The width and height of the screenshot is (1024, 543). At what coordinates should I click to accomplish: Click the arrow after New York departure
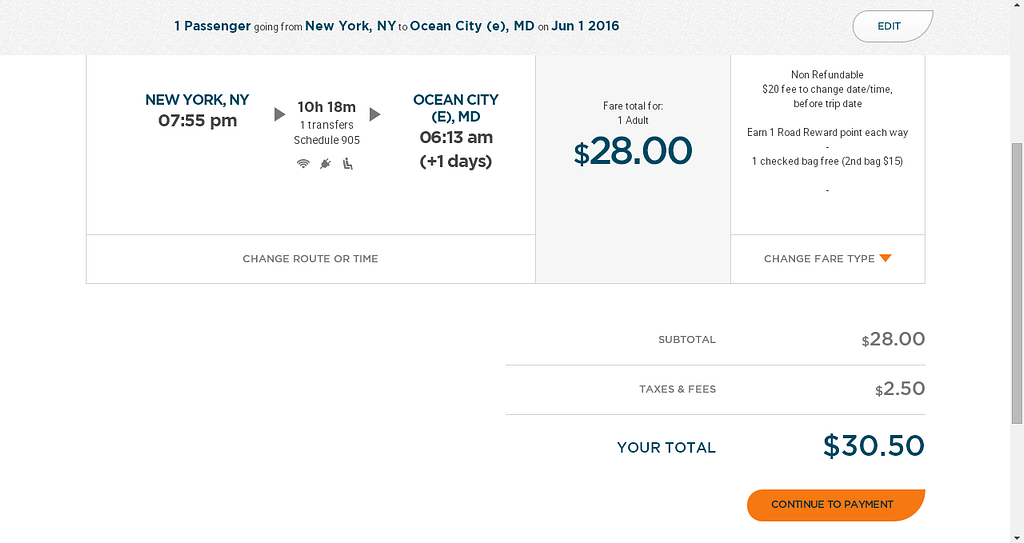pos(280,115)
